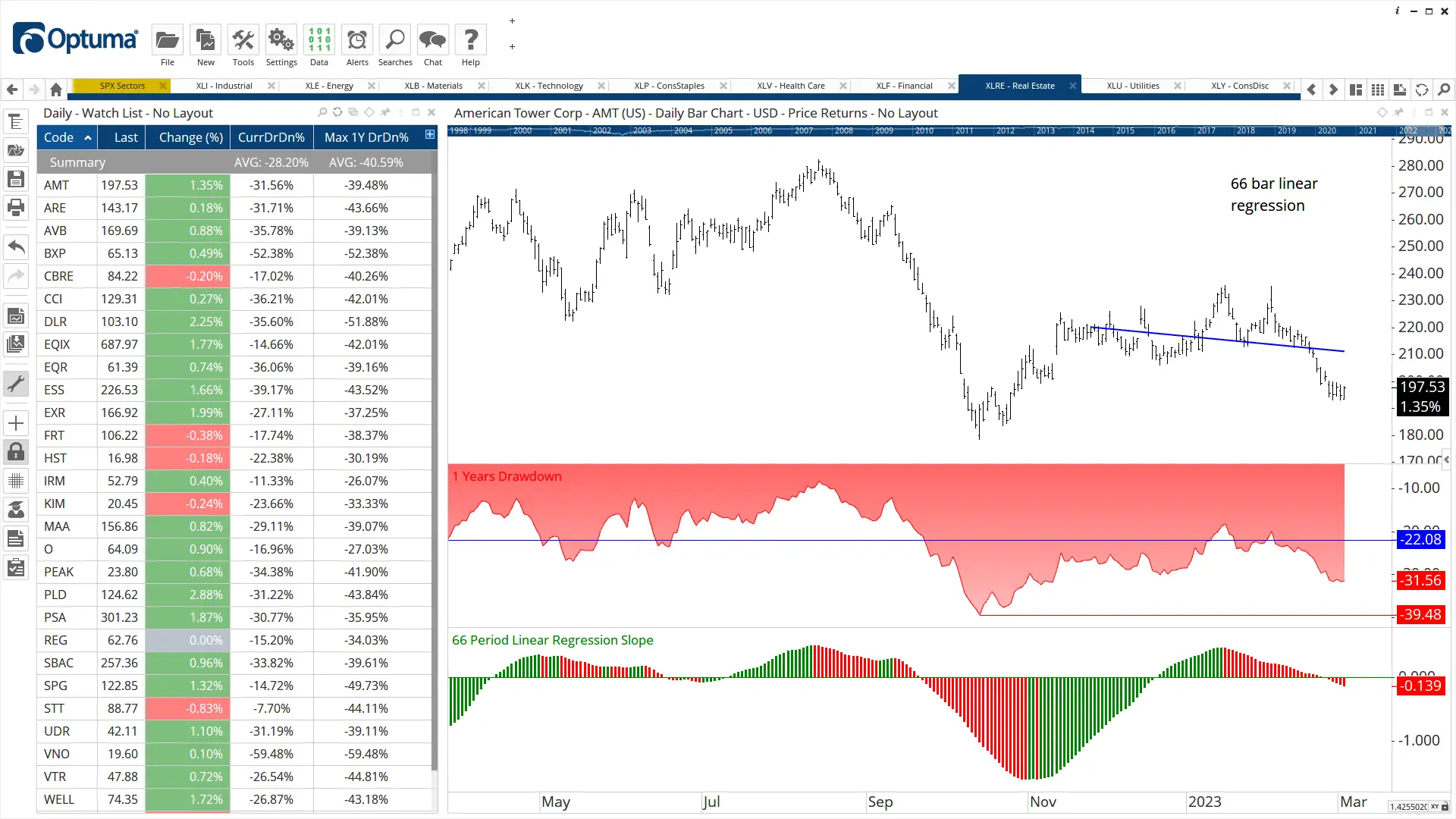Click the refresh icon in watch list header
The image size is (1456, 819).
(x=337, y=112)
